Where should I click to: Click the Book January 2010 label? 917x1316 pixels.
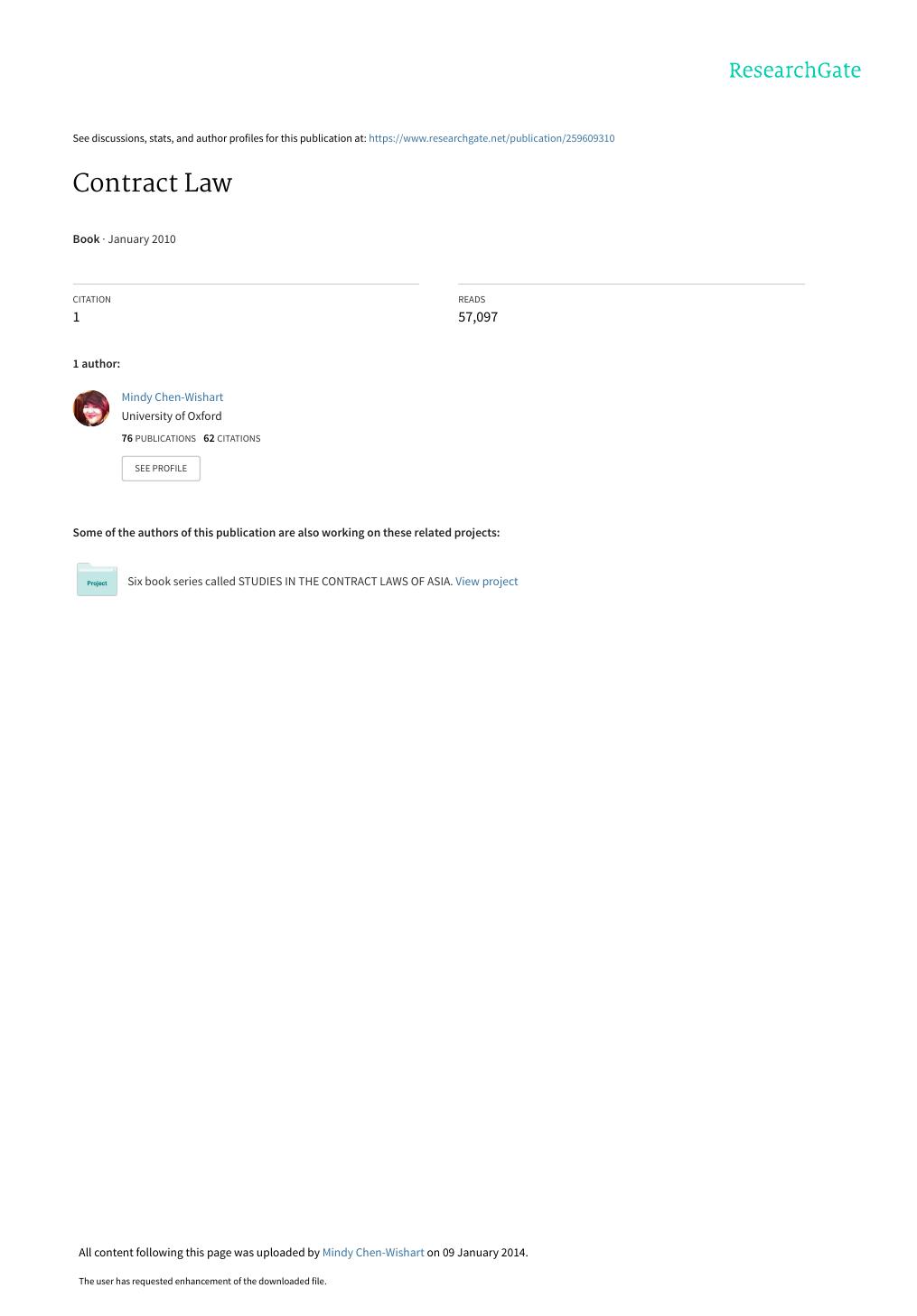(124, 239)
